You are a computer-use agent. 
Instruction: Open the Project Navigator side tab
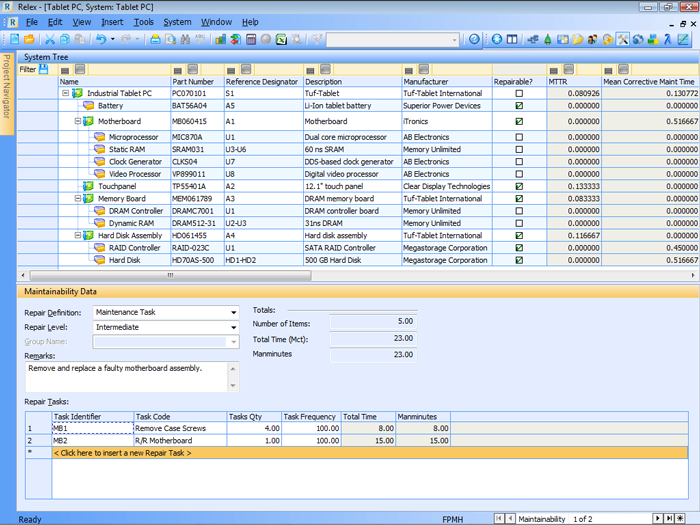[7, 94]
